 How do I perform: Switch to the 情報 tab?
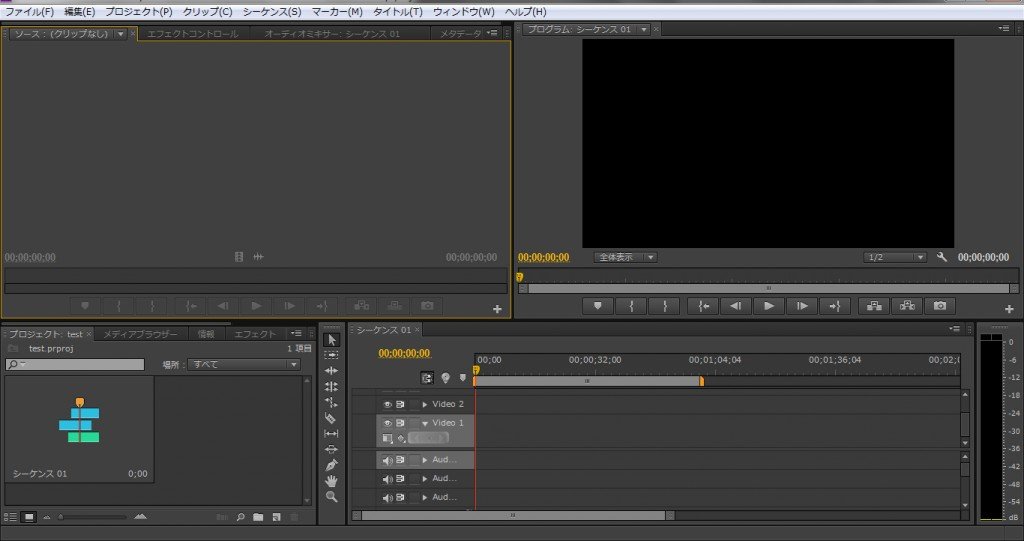point(206,334)
